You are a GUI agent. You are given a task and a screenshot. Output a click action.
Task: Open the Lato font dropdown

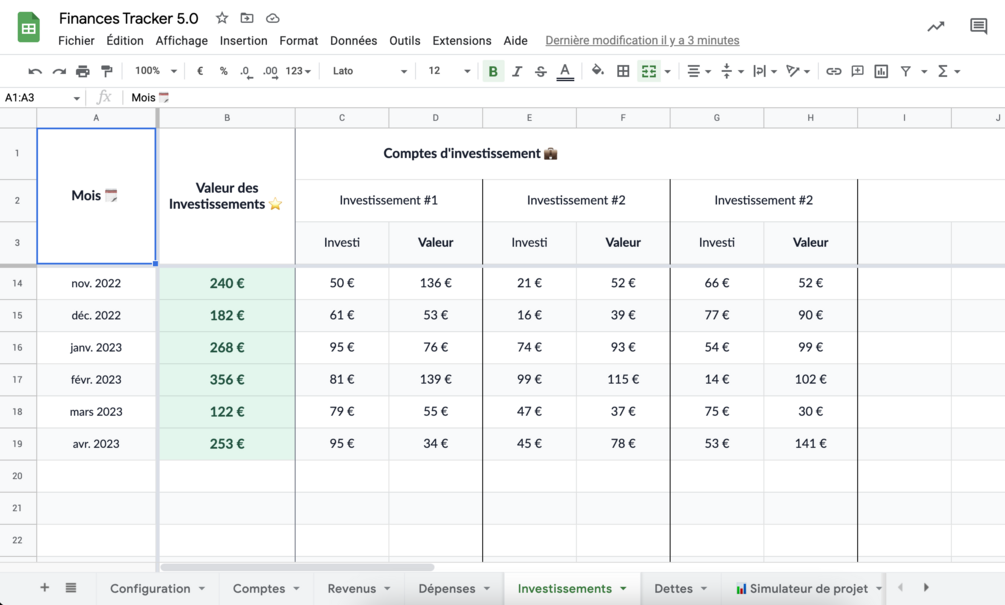coord(369,71)
